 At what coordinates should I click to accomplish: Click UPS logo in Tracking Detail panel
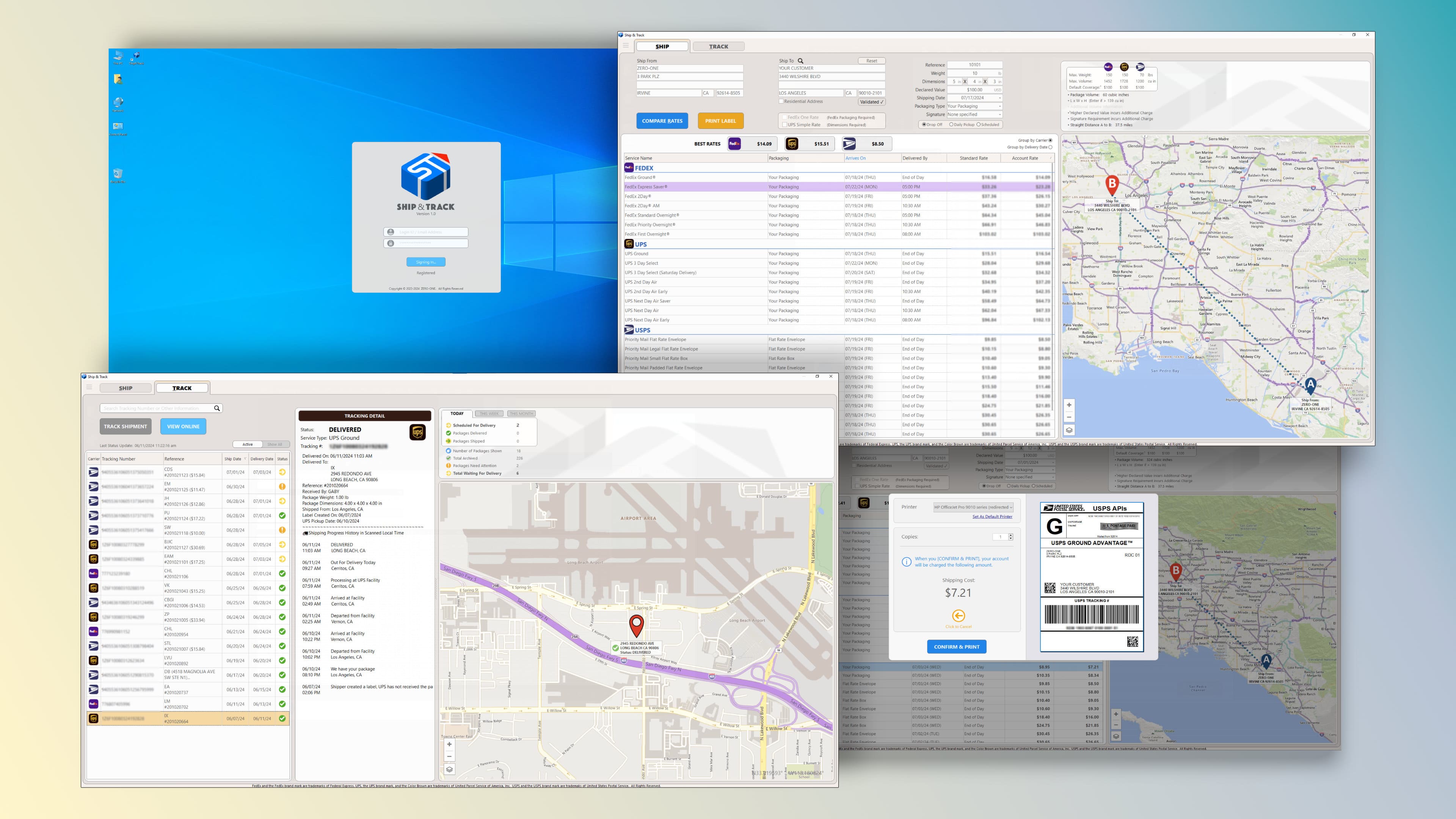417,432
